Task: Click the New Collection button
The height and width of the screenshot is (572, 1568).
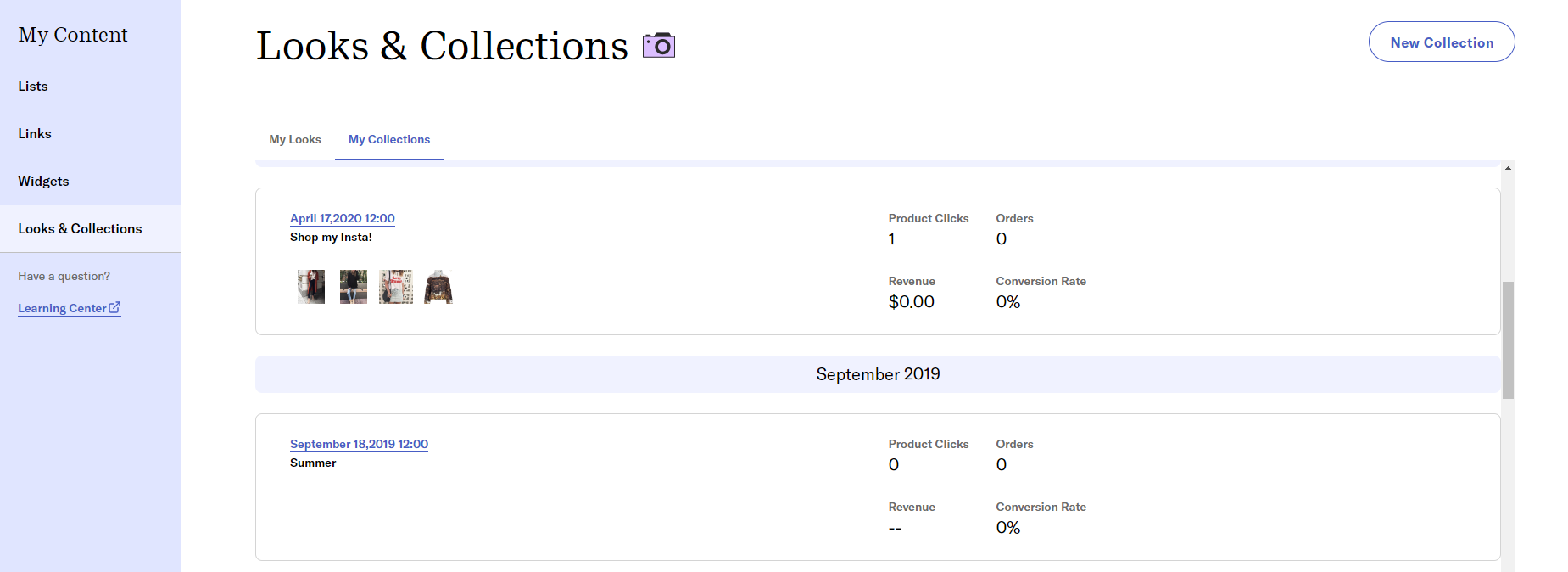Action: pos(1441,42)
